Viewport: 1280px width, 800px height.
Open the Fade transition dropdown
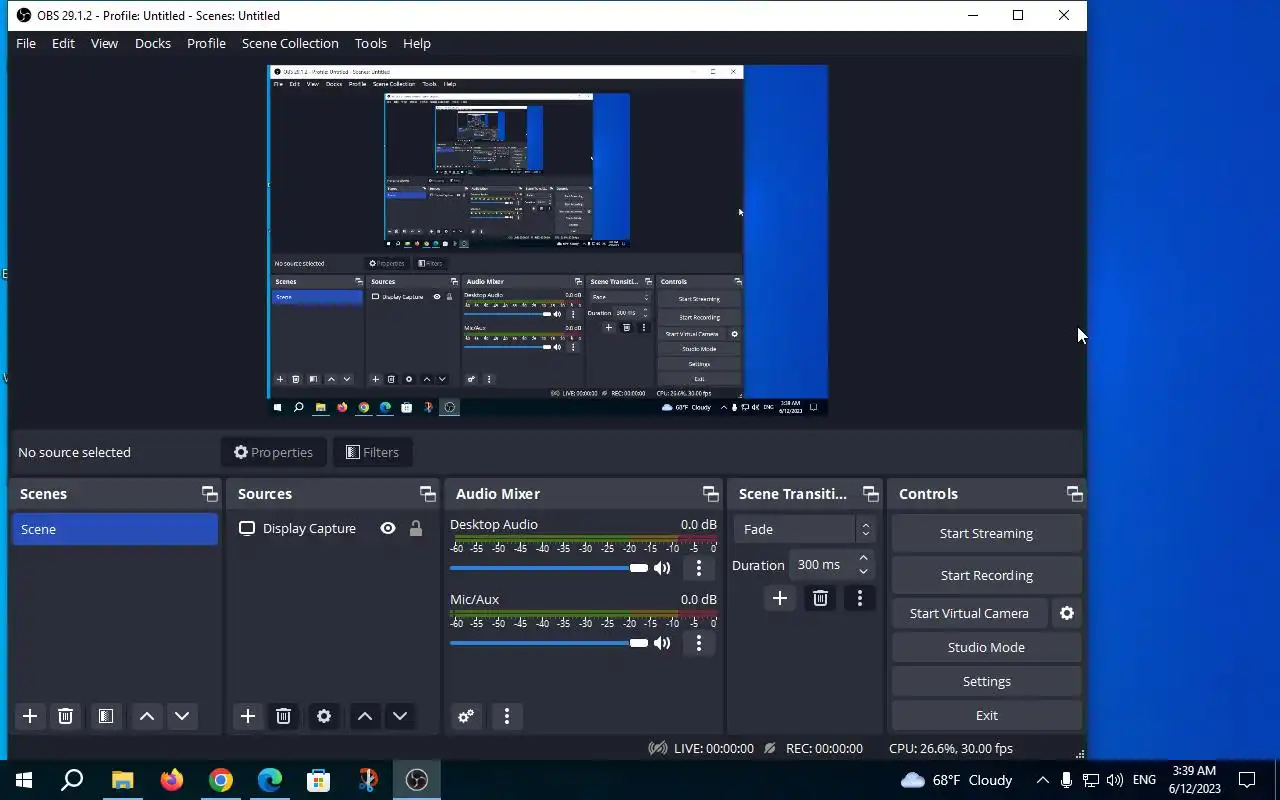coord(805,529)
